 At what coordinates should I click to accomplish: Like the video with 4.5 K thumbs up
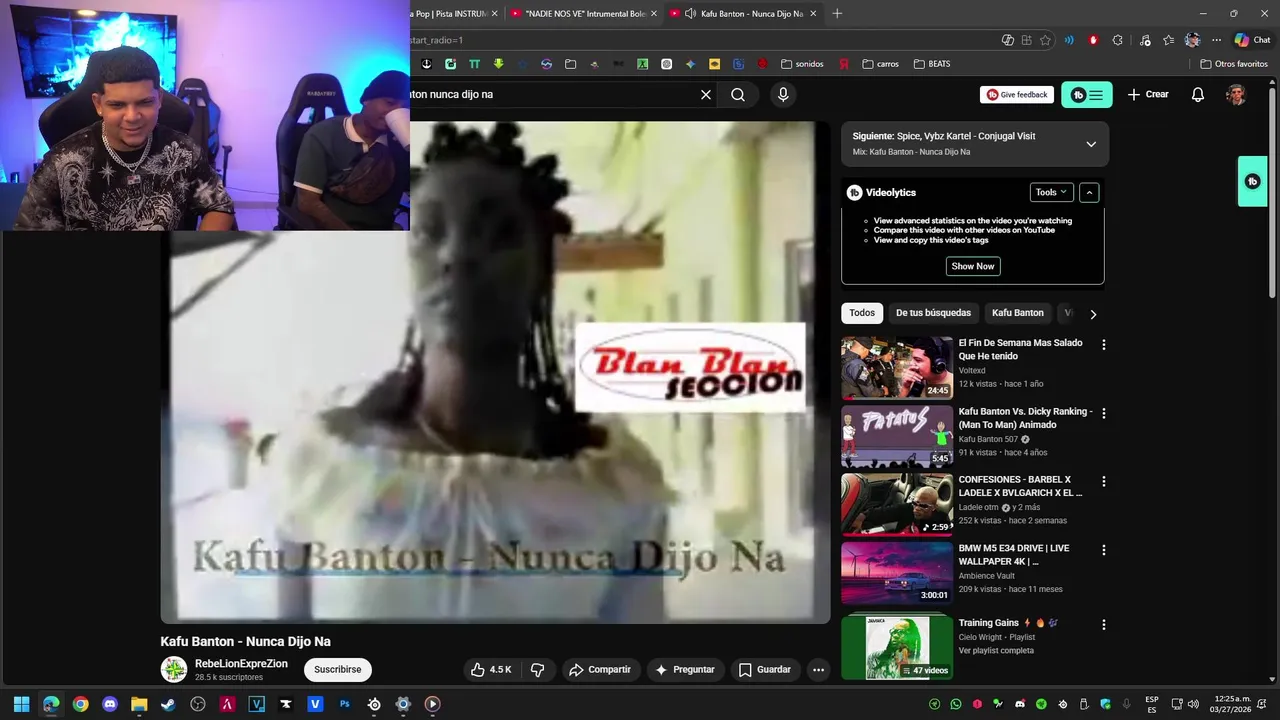click(x=492, y=670)
